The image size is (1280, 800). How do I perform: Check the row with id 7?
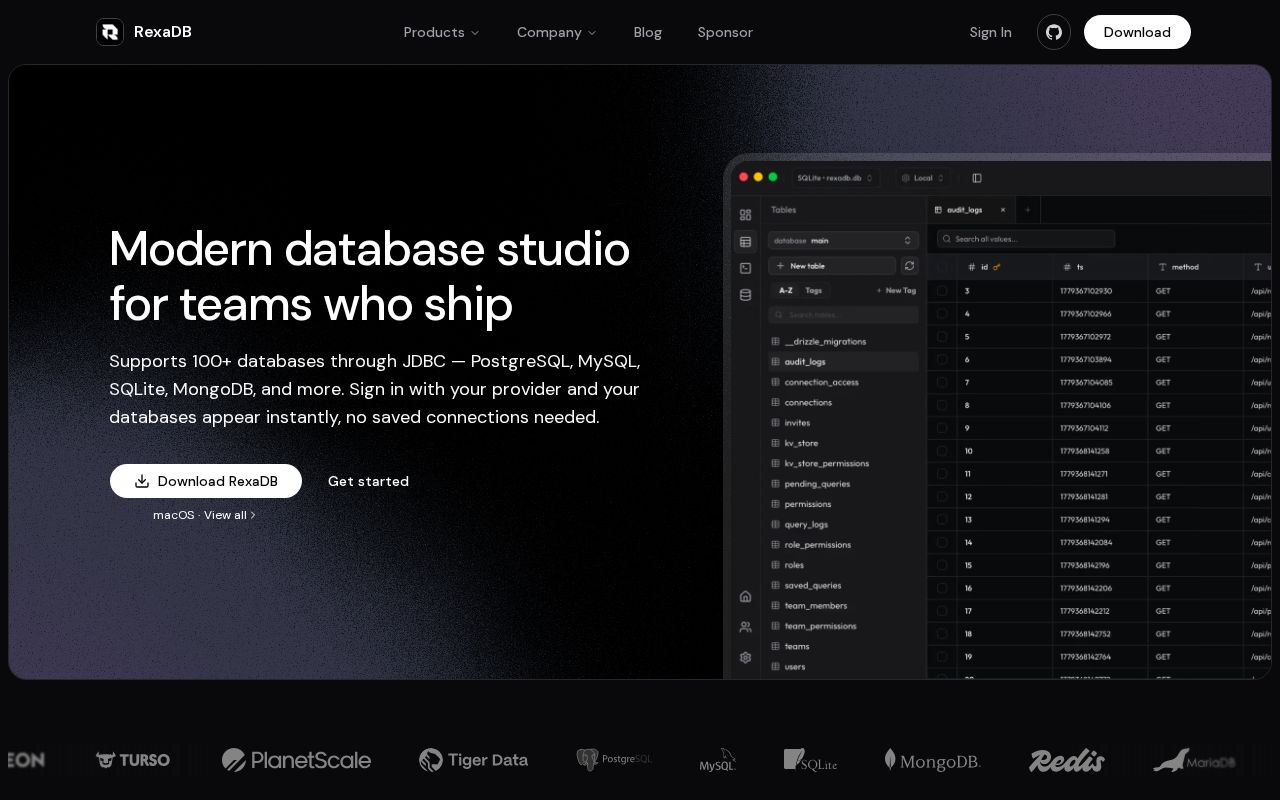942,382
